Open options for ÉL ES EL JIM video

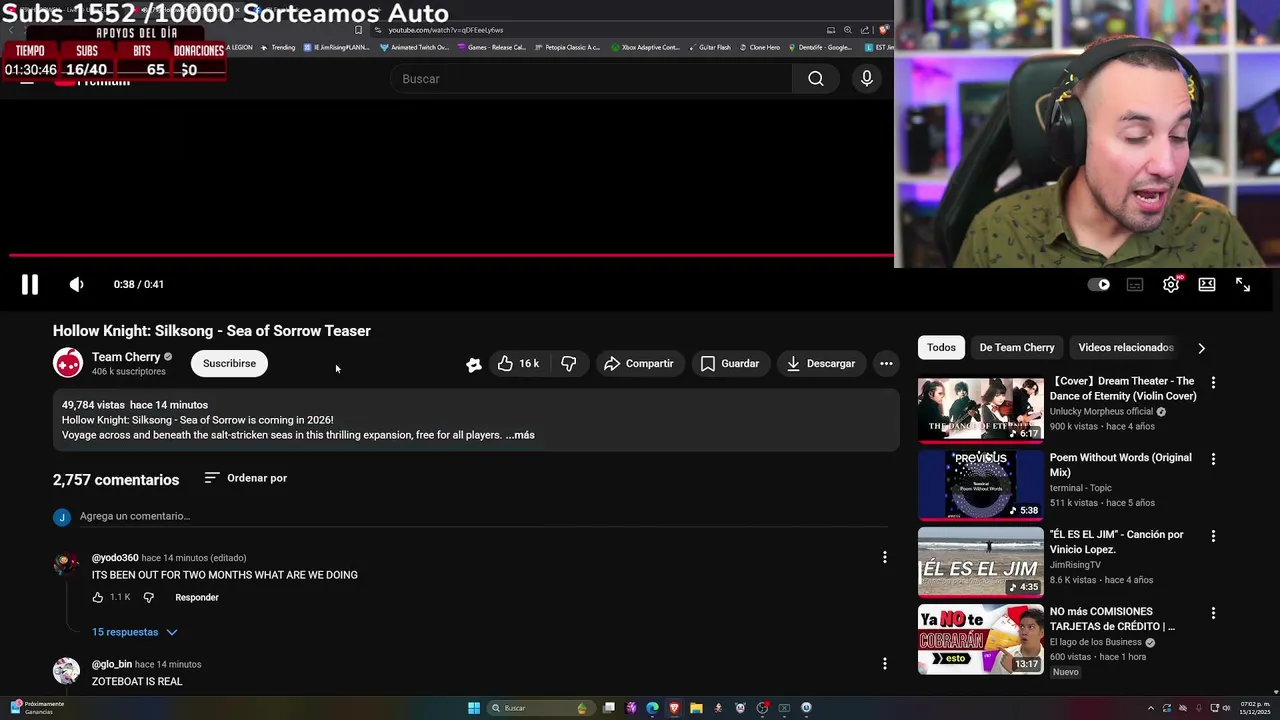pyautogui.click(x=1213, y=536)
